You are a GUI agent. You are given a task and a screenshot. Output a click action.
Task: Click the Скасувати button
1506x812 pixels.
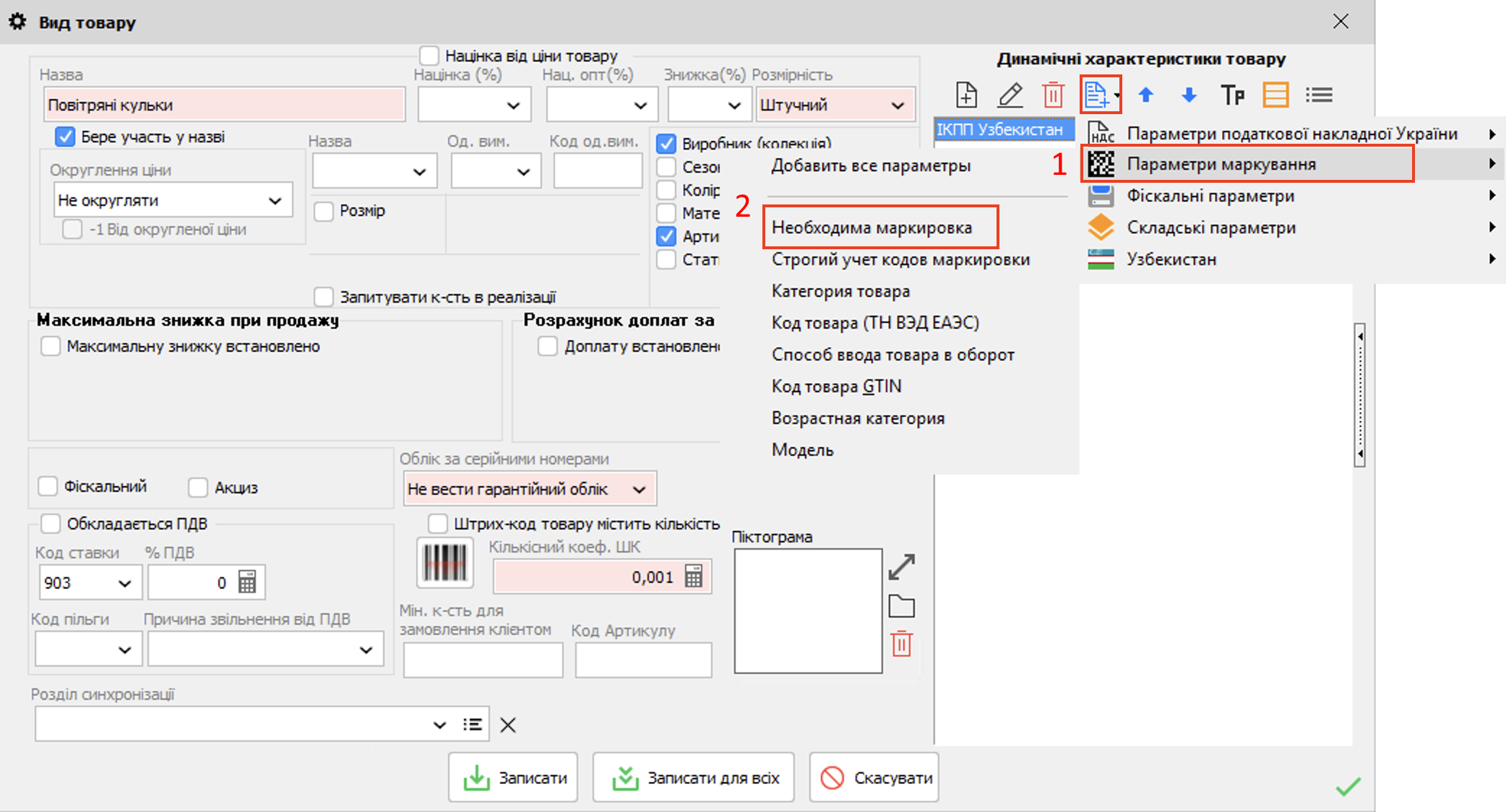(x=874, y=777)
